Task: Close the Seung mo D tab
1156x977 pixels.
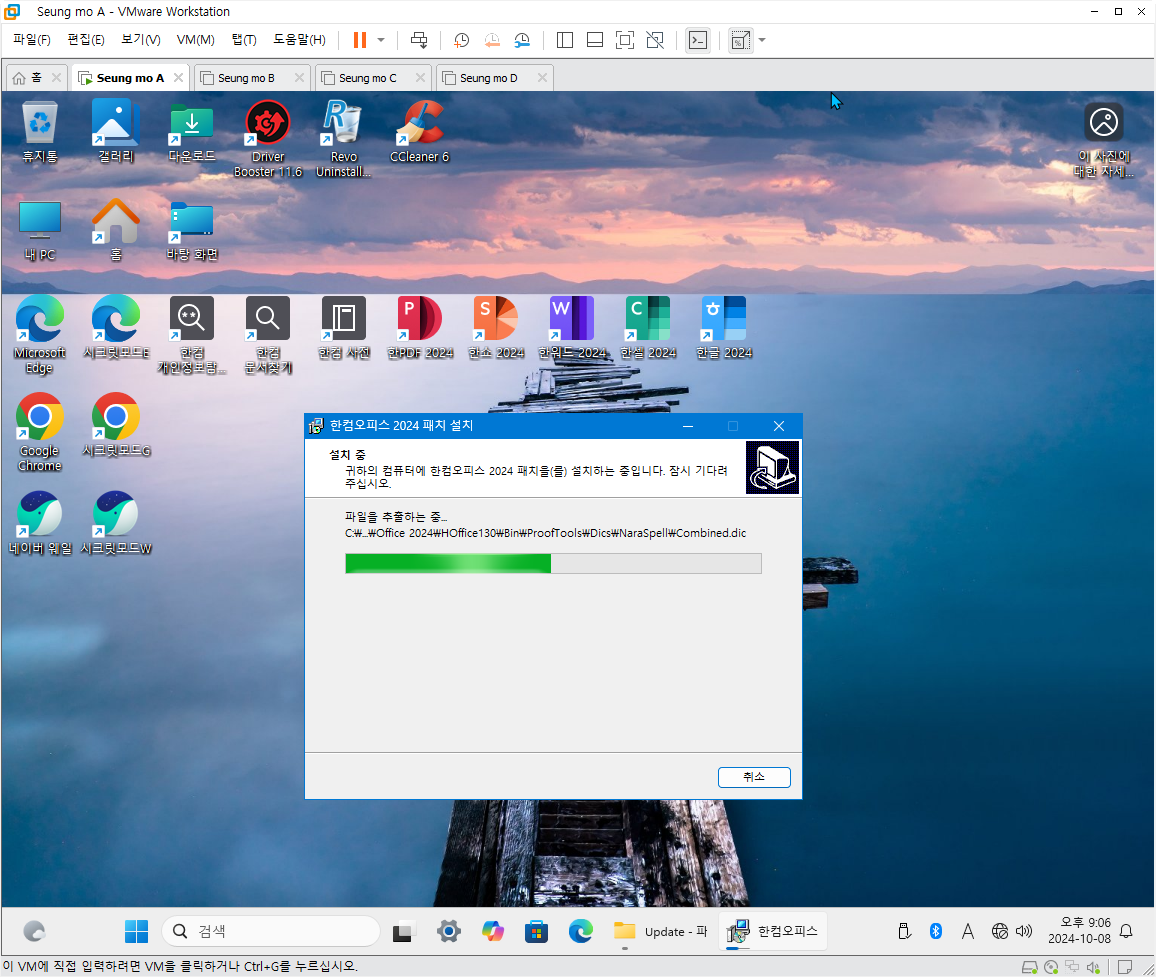Action: tap(542, 77)
